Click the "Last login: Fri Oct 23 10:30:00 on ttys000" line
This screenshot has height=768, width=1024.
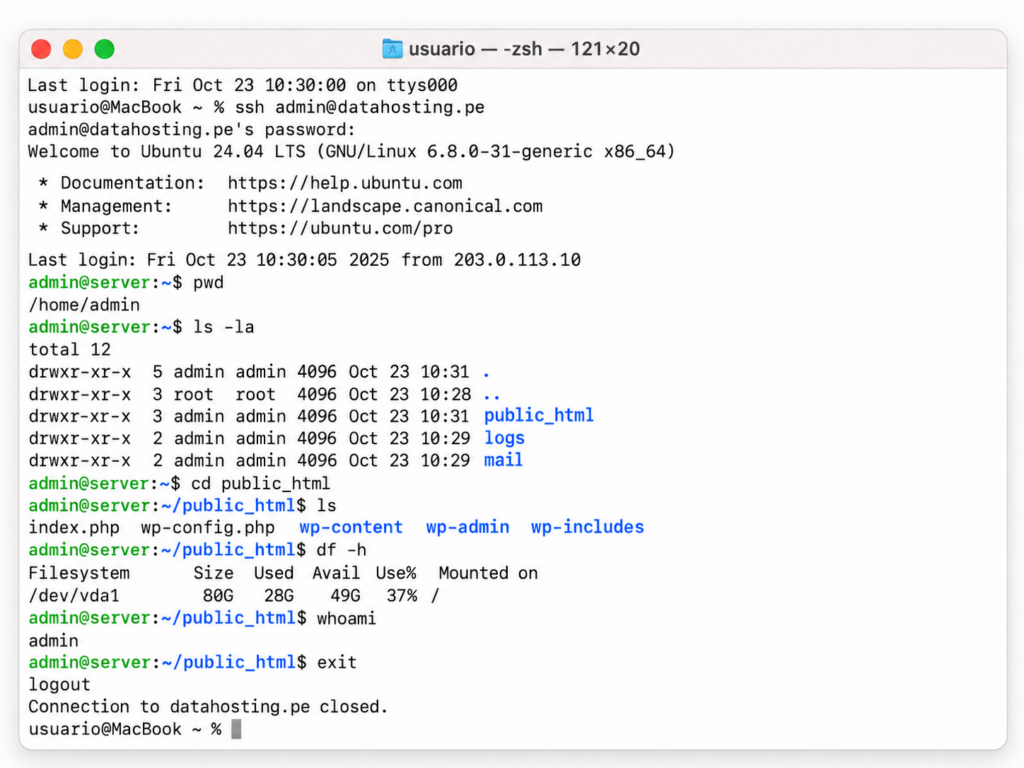[242, 85]
